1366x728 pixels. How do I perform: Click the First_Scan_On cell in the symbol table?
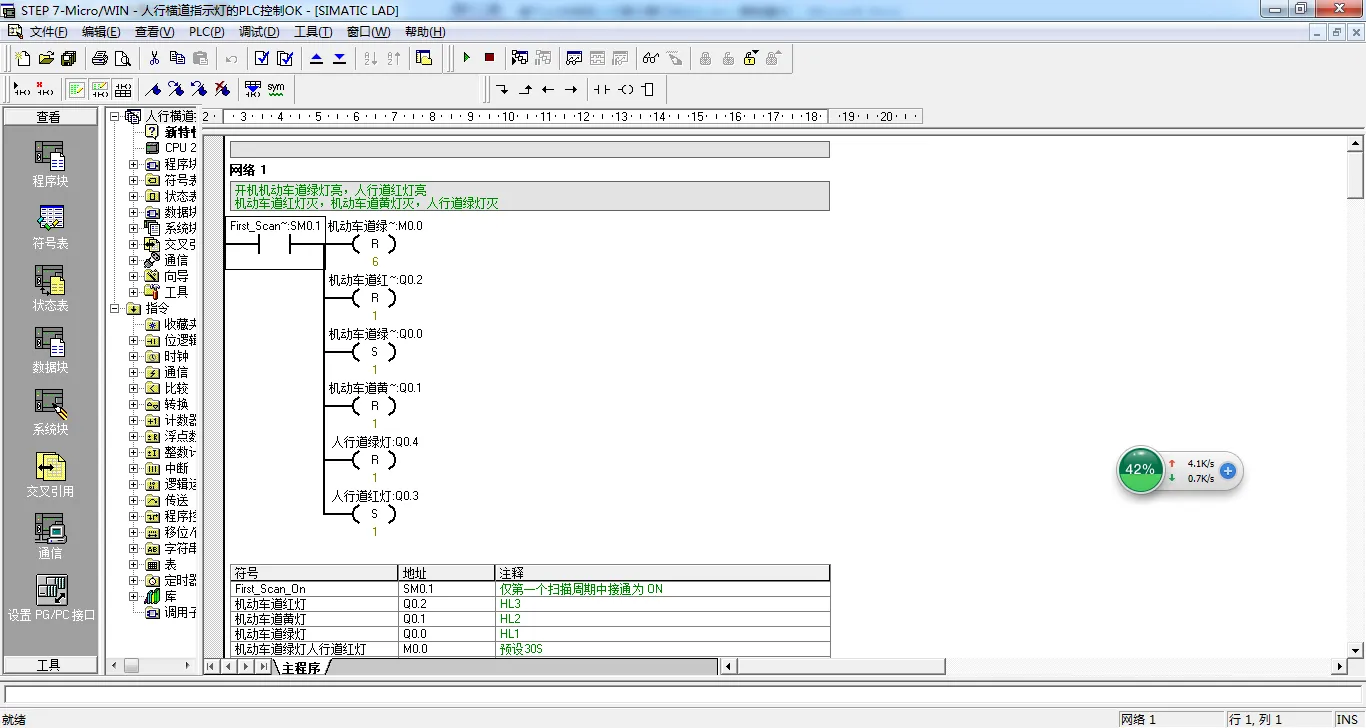tap(314, 589)
